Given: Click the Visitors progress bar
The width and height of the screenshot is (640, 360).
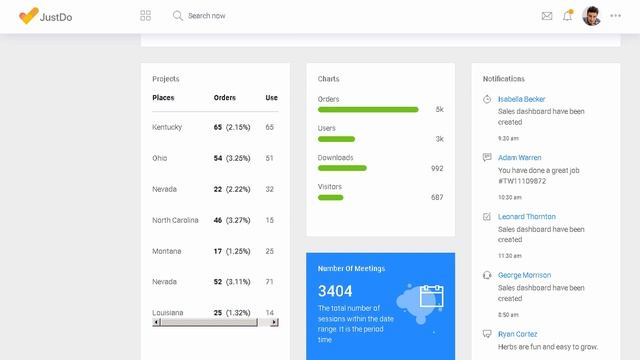Looking at the screenshot, I should (331, 198).
